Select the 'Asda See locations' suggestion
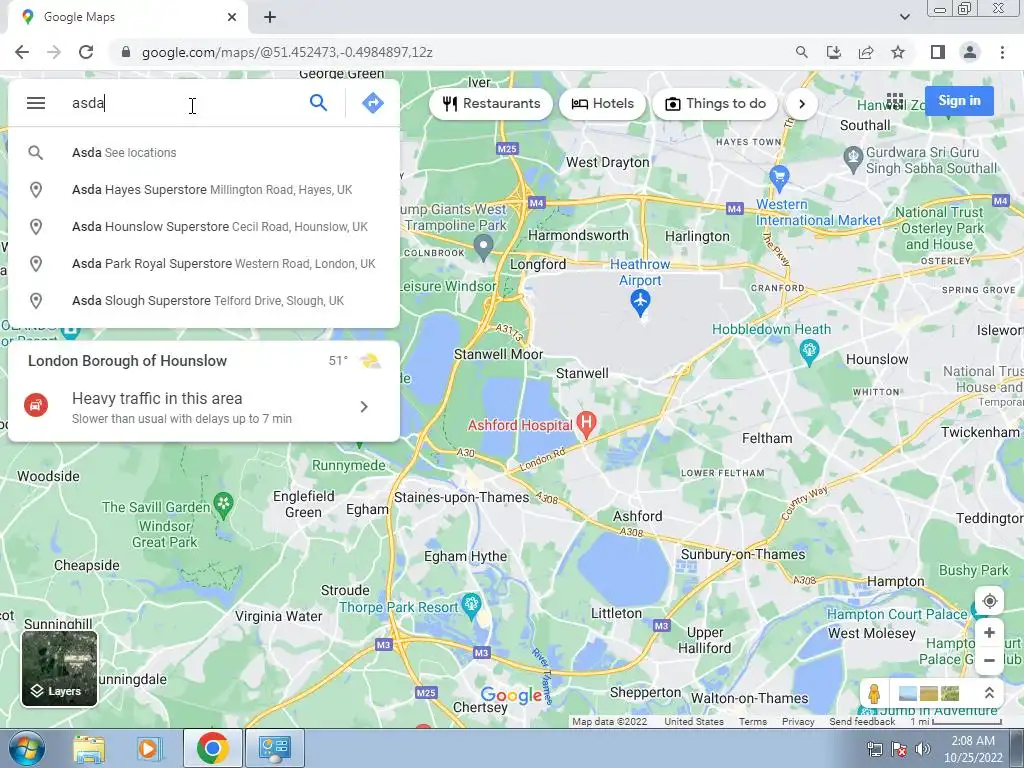This screenshot has height=768, width=1024. tap(204, 153)
